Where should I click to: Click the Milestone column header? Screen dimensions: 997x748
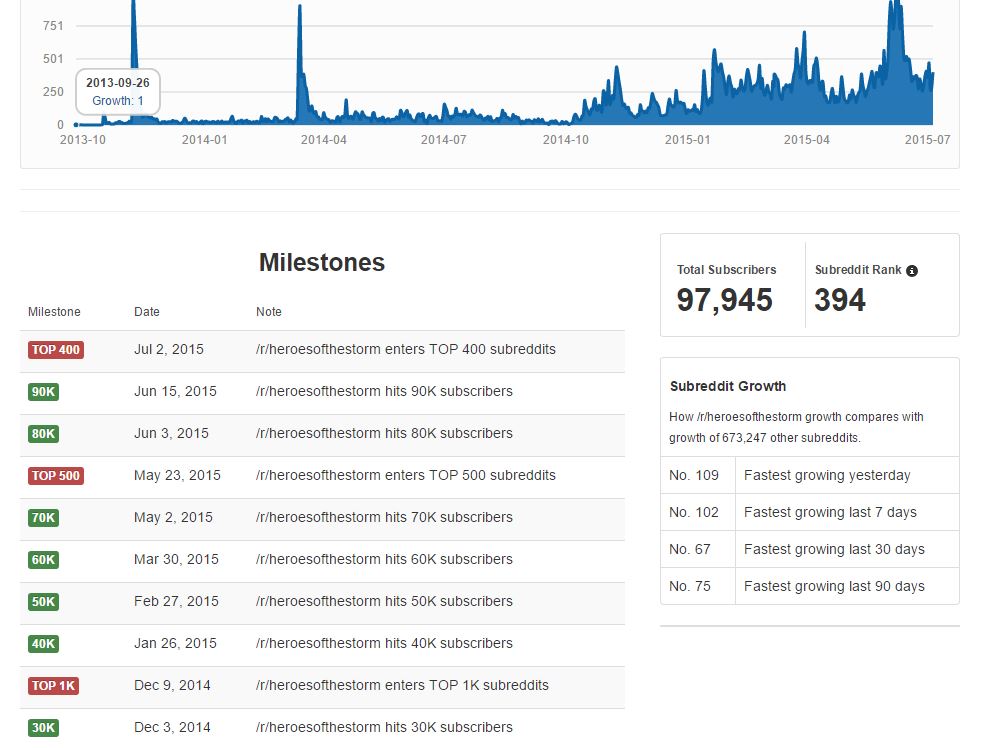(54, 312)
